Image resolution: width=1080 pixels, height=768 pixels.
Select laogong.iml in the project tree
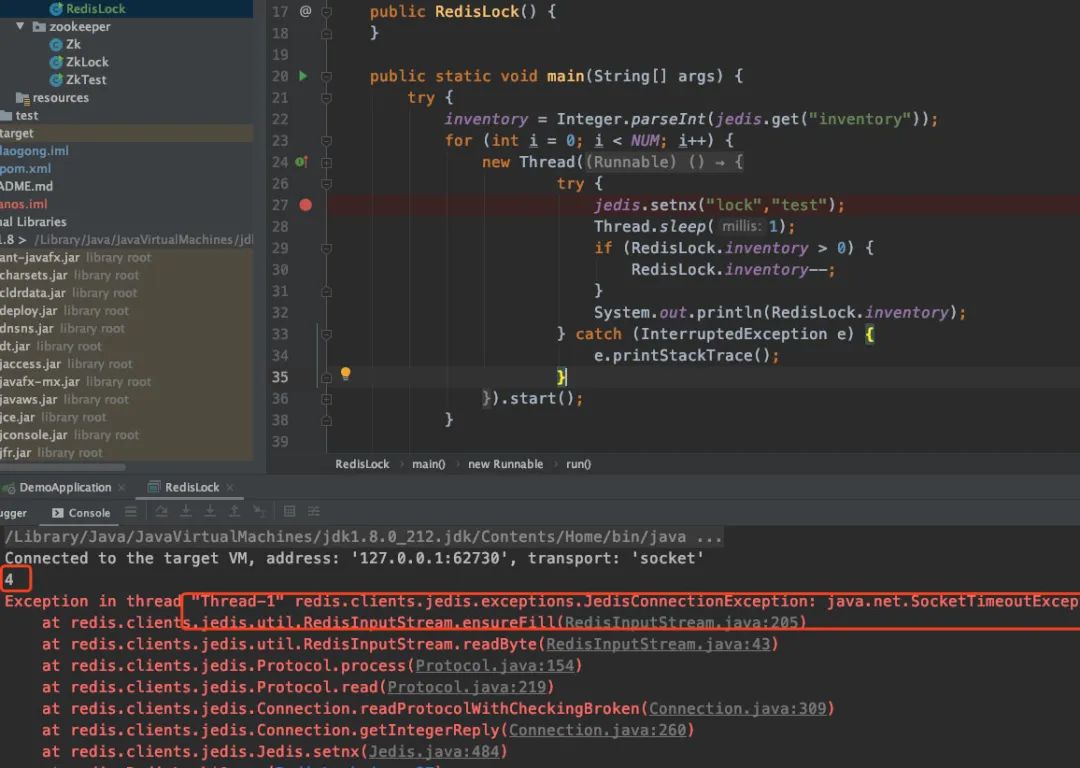(x=34, y=151)
